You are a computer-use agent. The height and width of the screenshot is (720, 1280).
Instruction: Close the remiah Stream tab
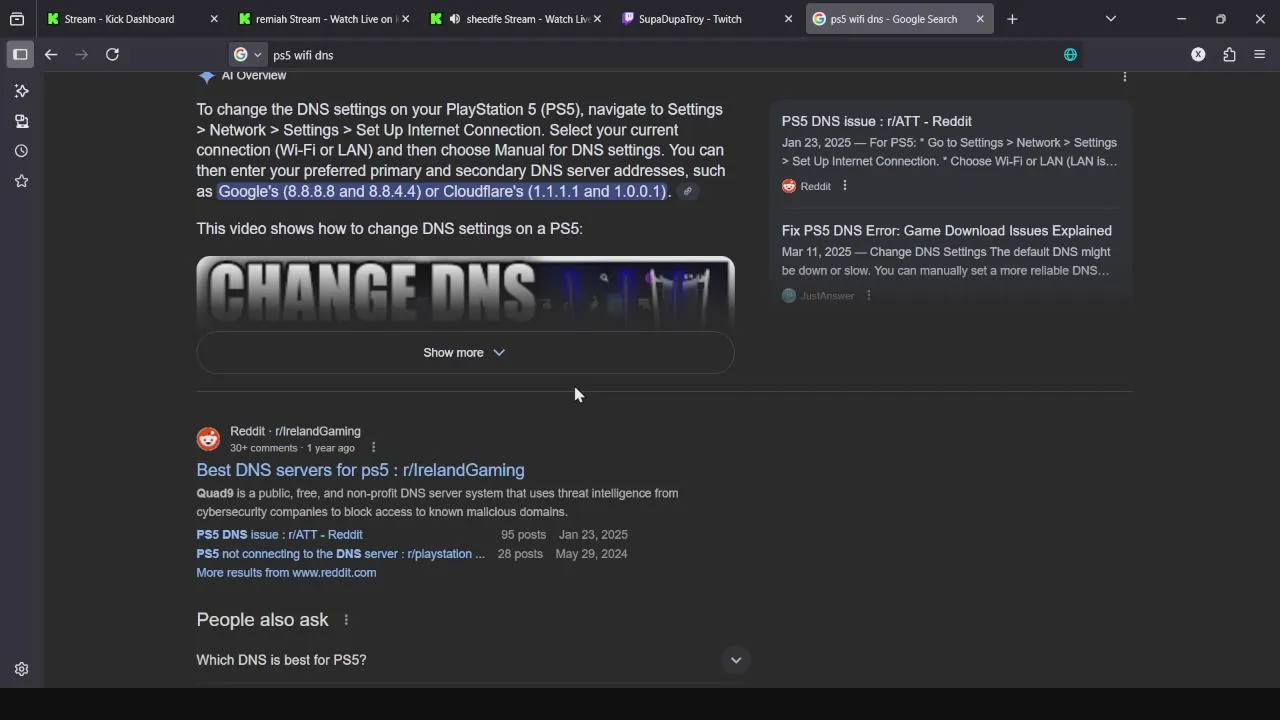pyautogui.click(x=405, y=19)
